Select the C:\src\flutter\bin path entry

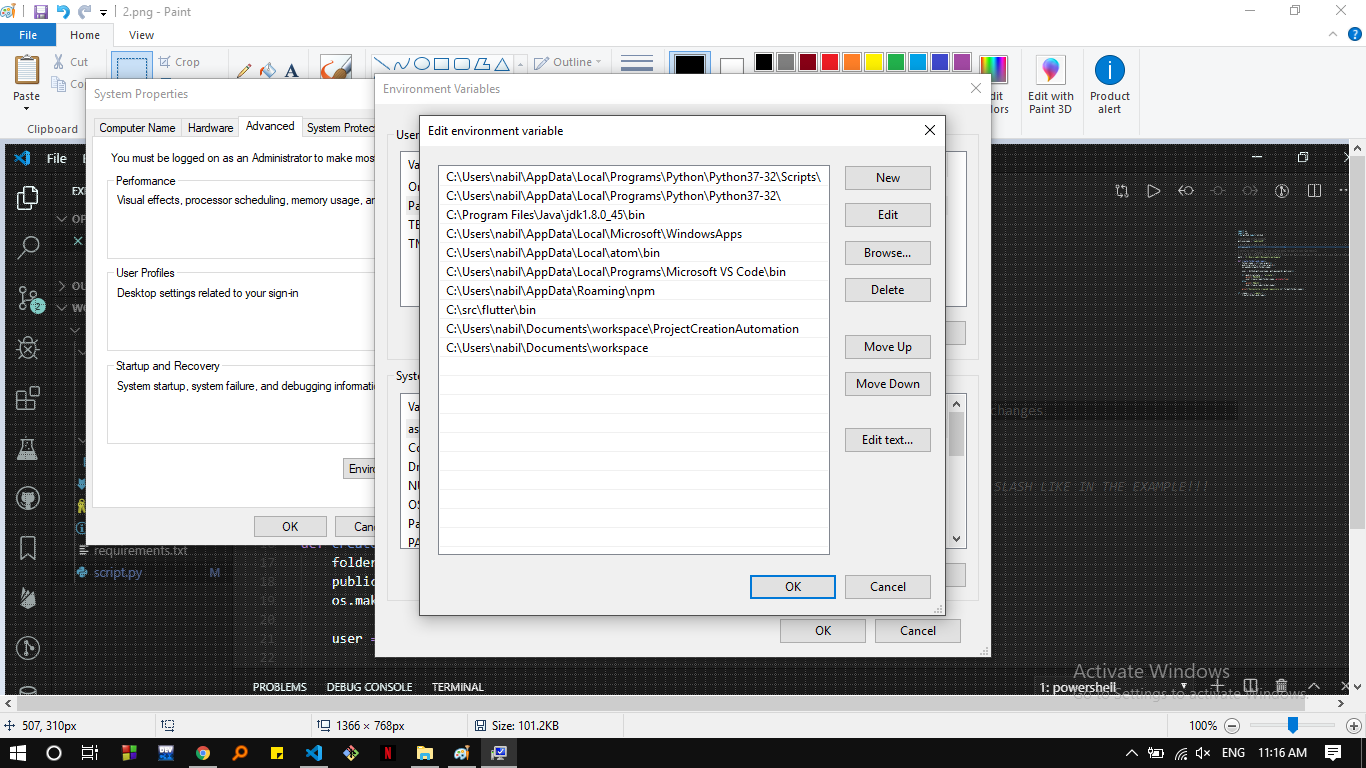point(634,310)
